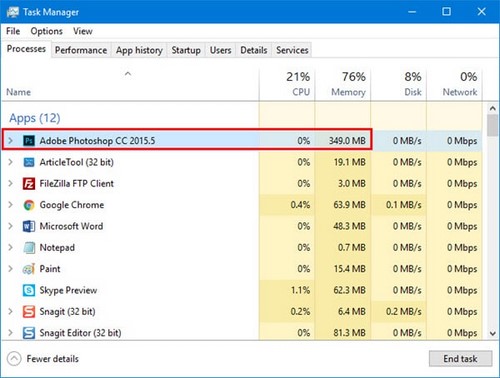Click the Task Manager title bar icon

coord(13,12)
